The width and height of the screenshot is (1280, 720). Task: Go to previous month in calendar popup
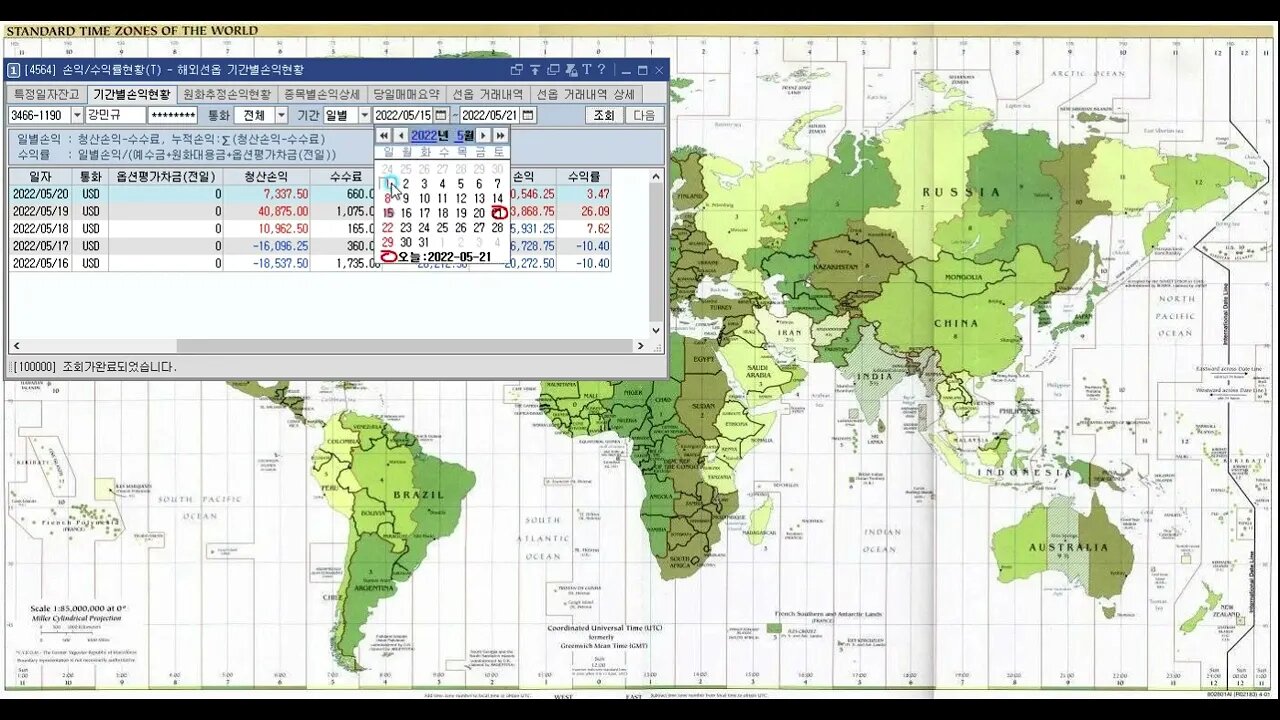pos(401,135)
